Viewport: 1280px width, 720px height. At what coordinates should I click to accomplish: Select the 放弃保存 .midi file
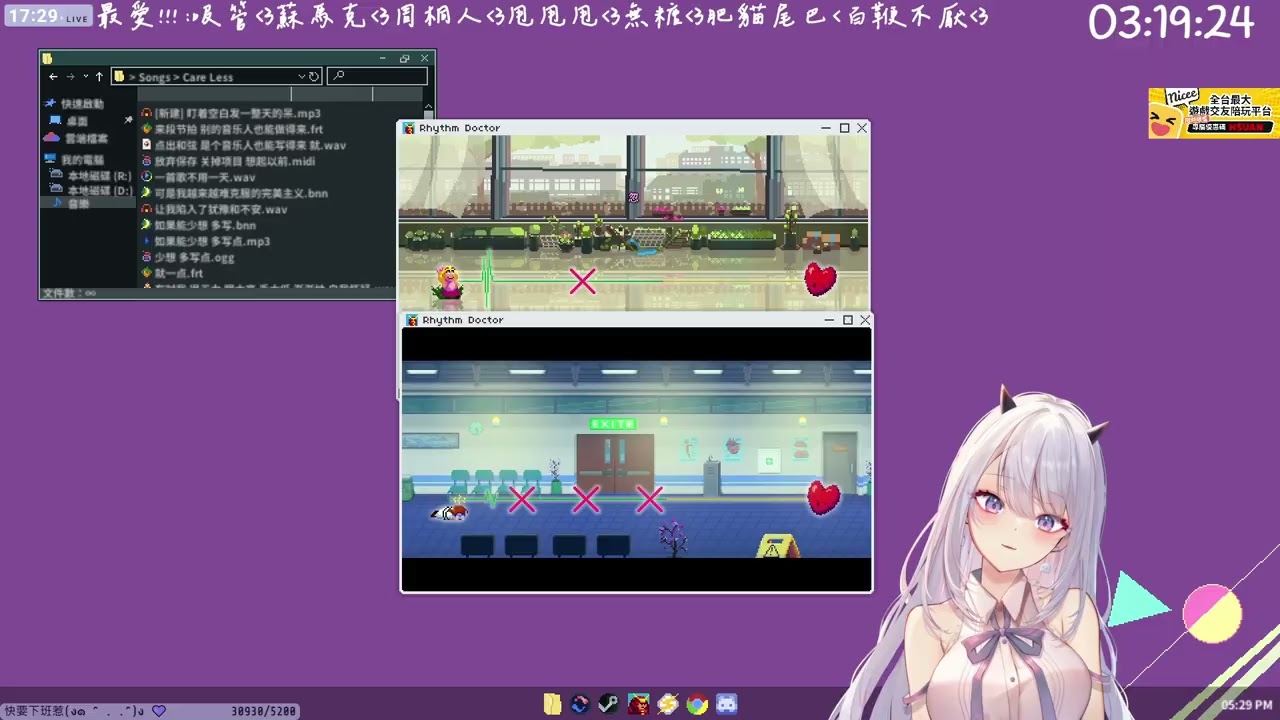(235, 162)
